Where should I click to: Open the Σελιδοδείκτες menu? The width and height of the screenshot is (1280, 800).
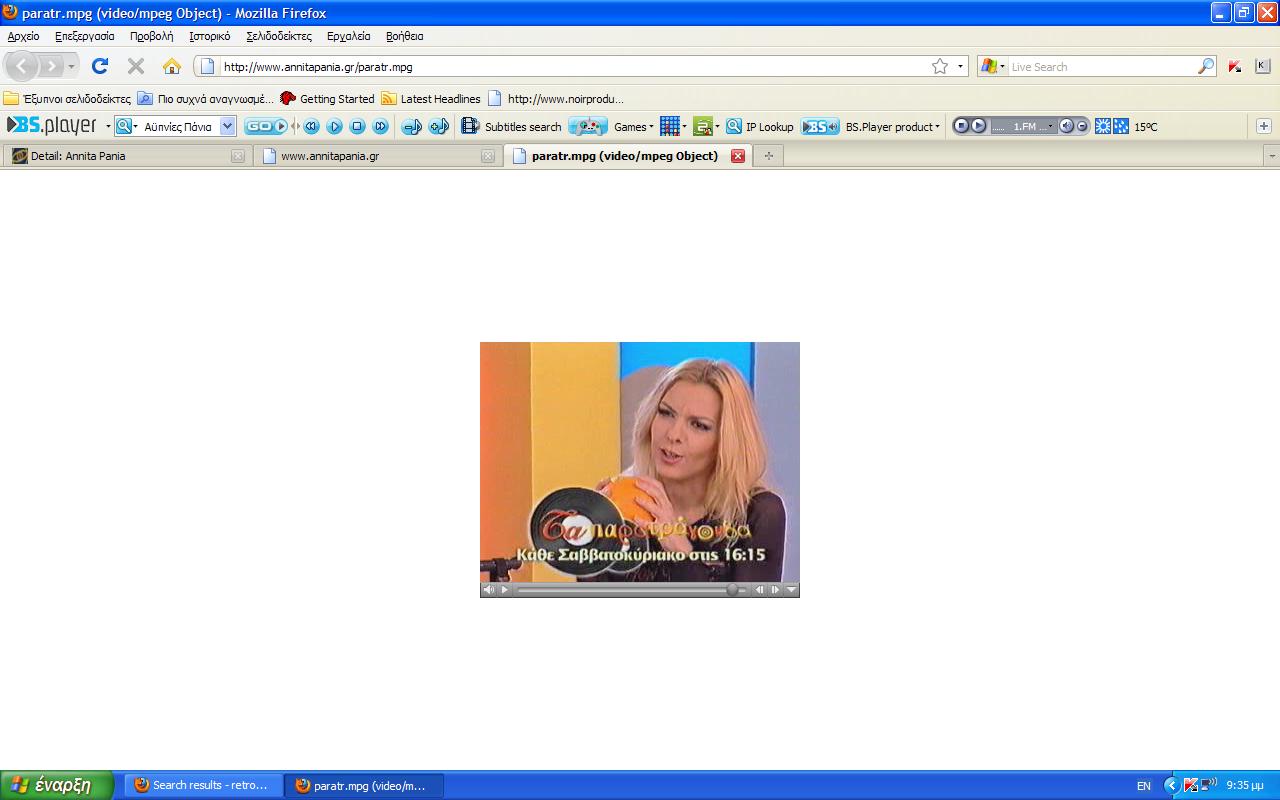point(279,36)
